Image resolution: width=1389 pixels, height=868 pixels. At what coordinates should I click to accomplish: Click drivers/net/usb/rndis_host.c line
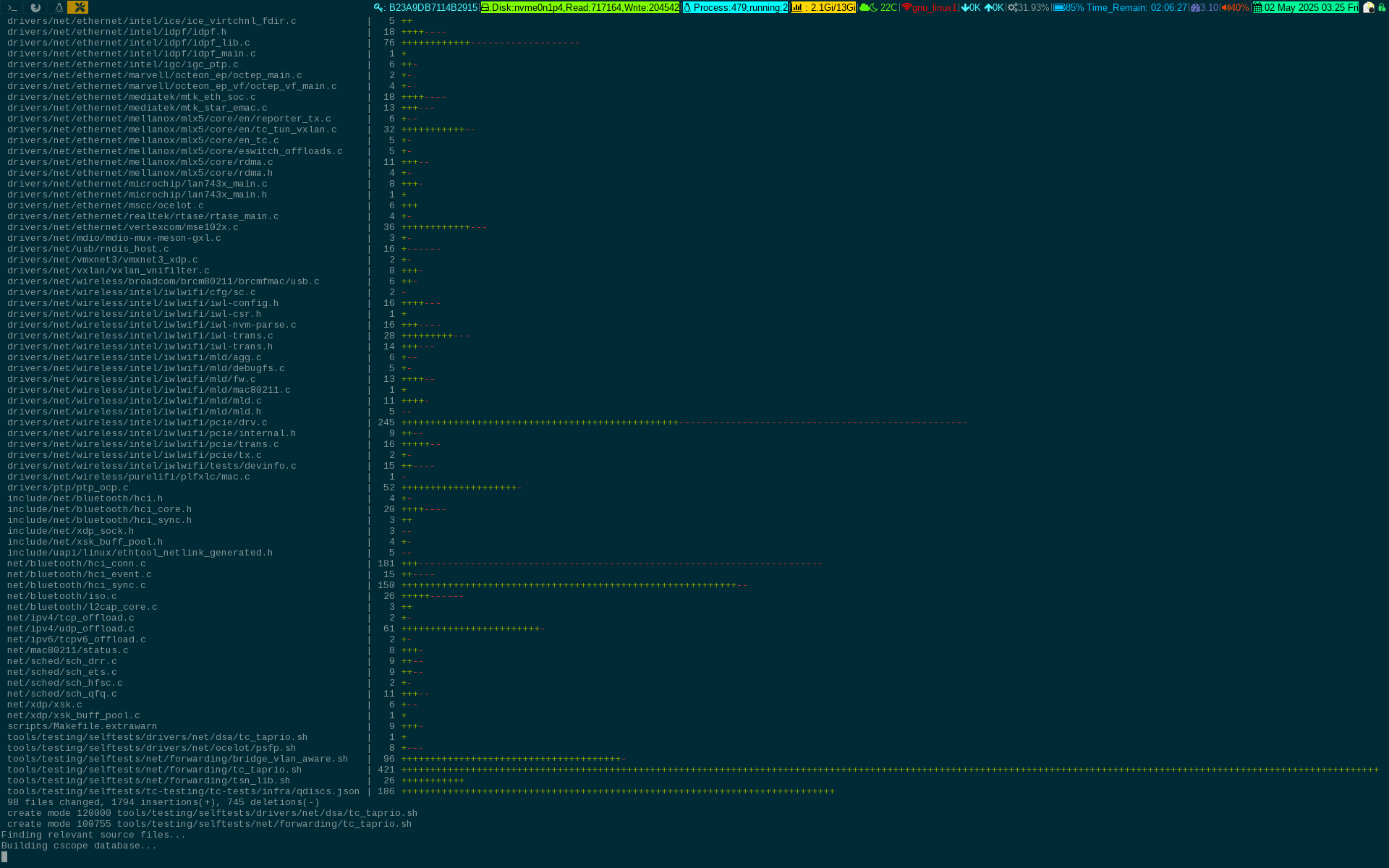[x=224, y=249]
